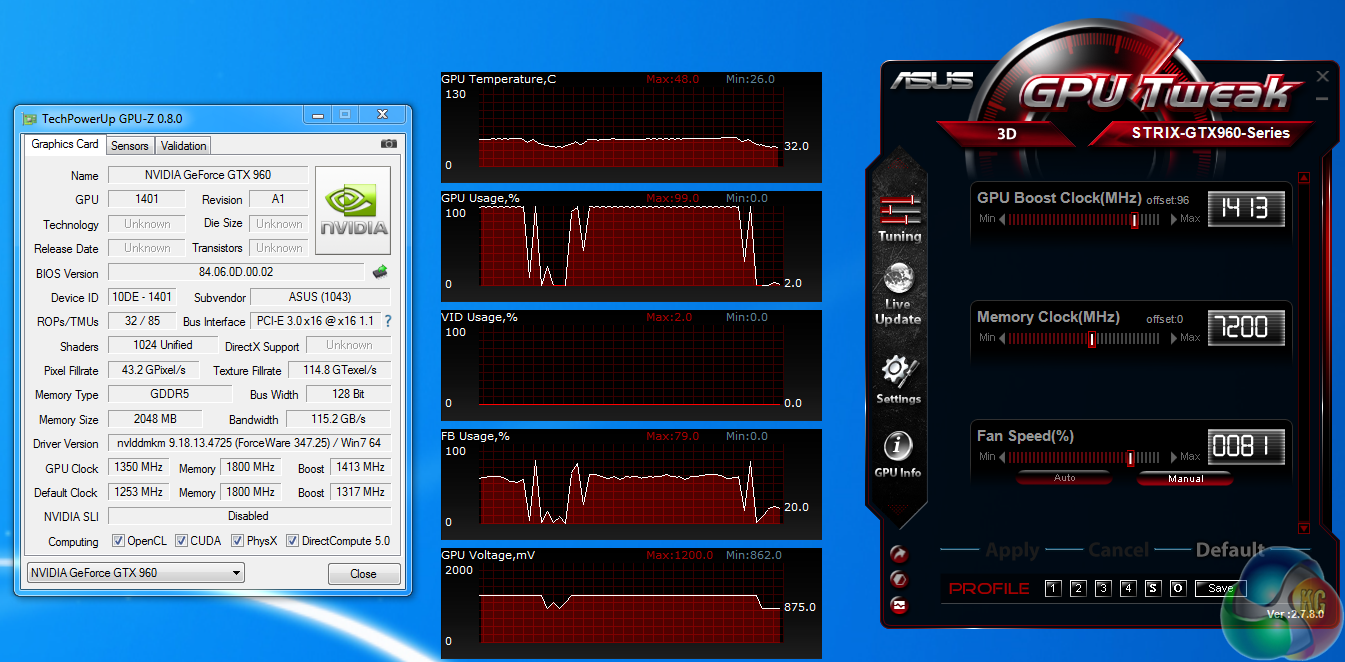Screen dimensions: 1345x662
Task: Click Memory Clock Min arrow
Action: click(1002, 338)
